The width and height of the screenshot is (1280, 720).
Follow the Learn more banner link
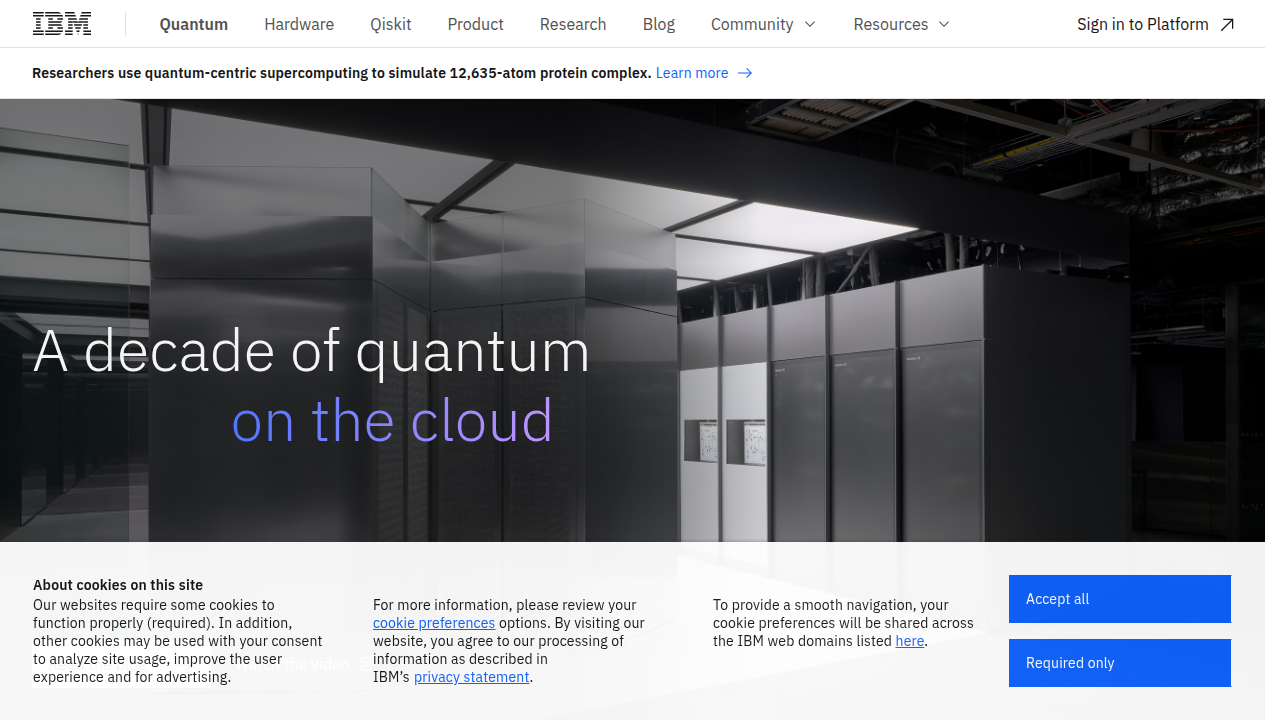pyautogui.click(x=692, y=73)
